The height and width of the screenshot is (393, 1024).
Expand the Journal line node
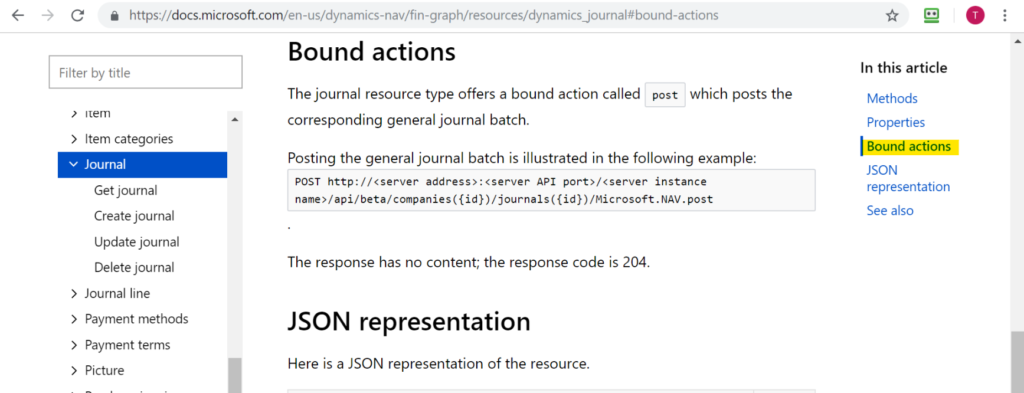[x=74, y=294]
